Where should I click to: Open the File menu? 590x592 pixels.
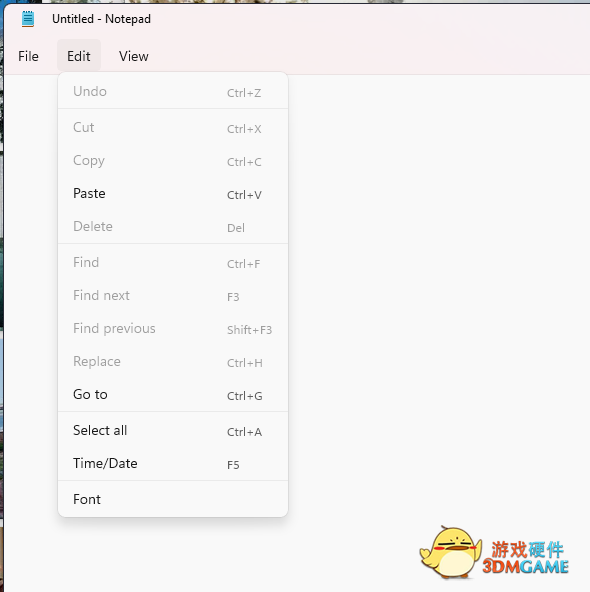[x=28, y=56]
